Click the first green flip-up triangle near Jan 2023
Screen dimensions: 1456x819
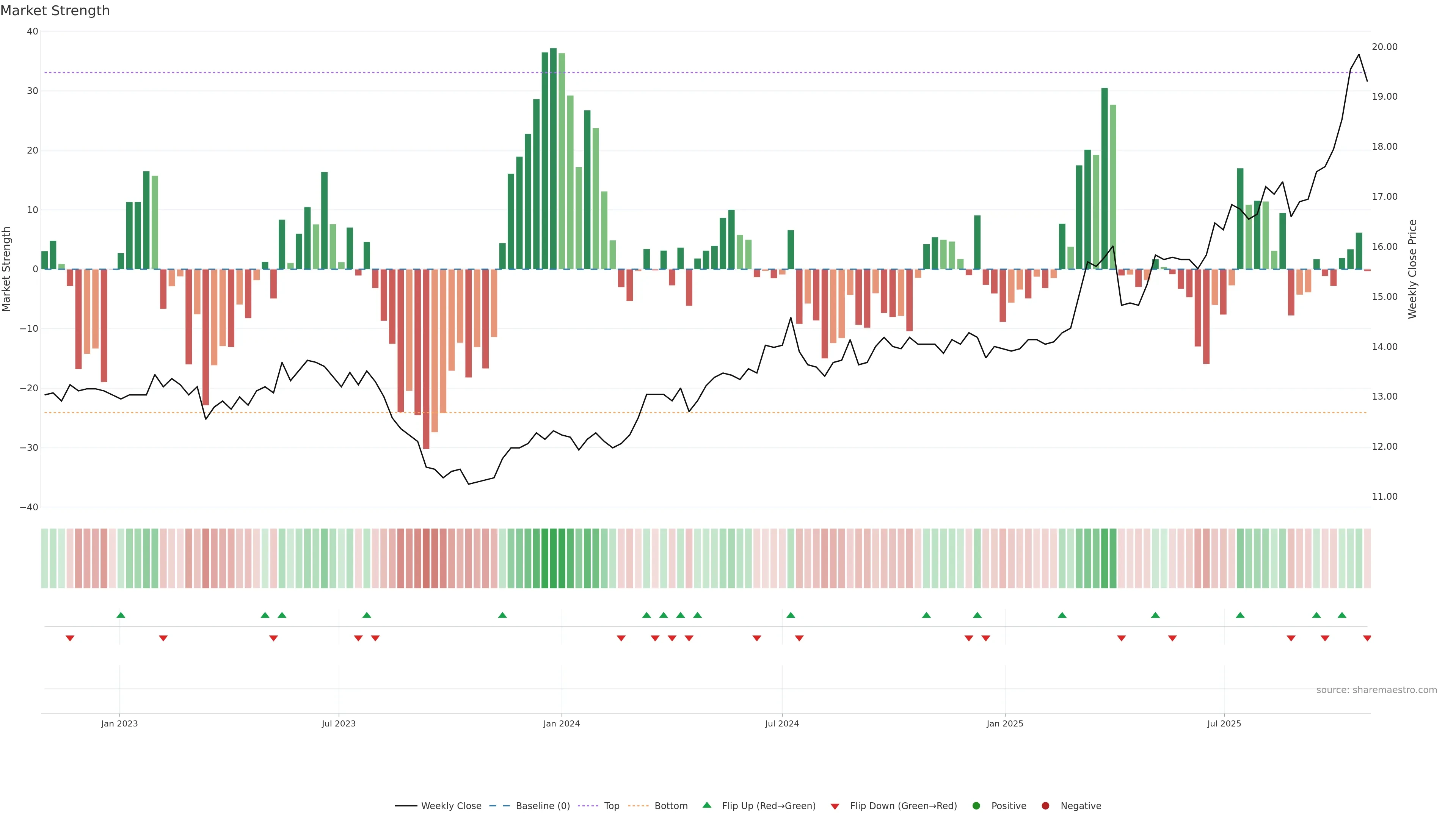pyautogui.click(x=121, y=615)
